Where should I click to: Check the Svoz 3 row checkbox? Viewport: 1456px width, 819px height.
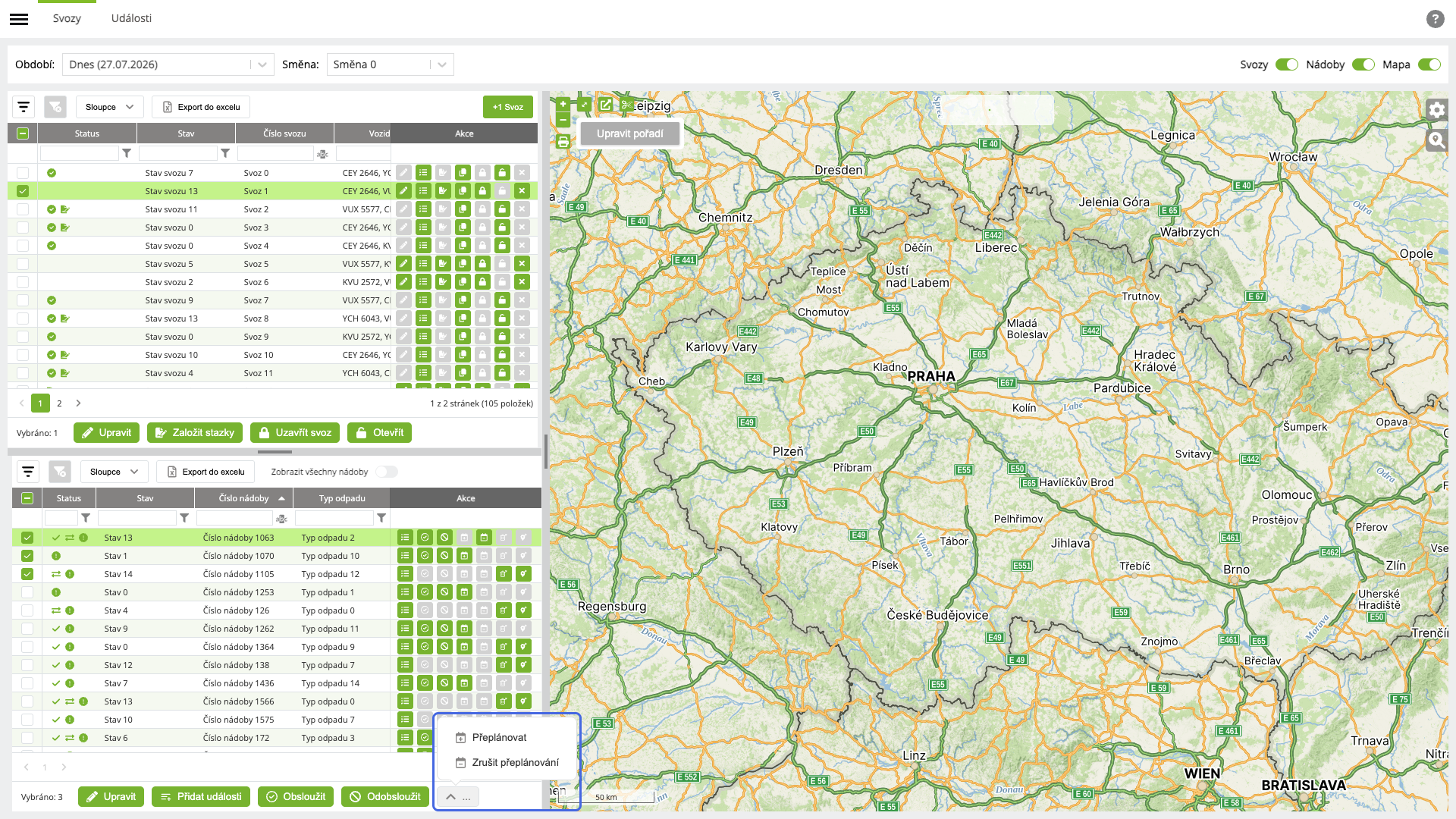coord(23,227)
